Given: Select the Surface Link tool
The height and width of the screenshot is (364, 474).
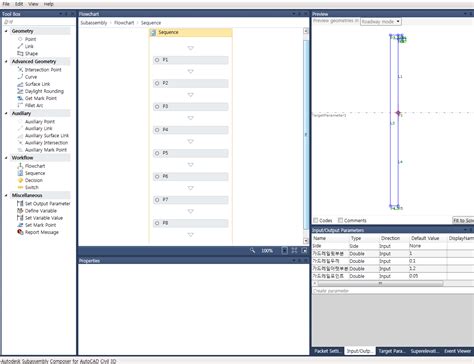Looking at the screenshot, I should tap(37, 84).
